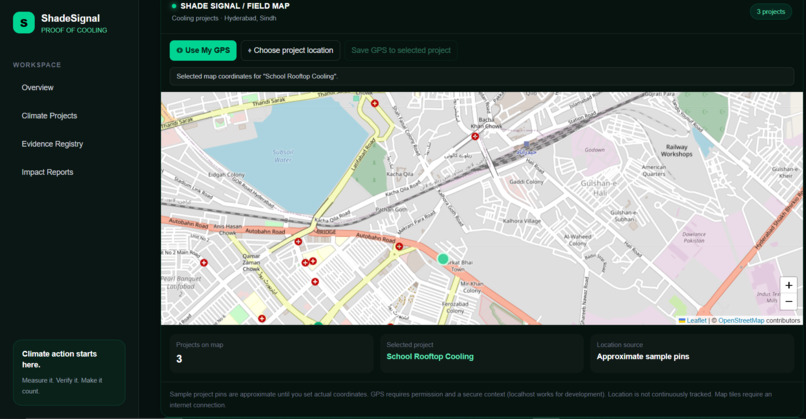Click the 3 projects badge

tap(771, 11)
